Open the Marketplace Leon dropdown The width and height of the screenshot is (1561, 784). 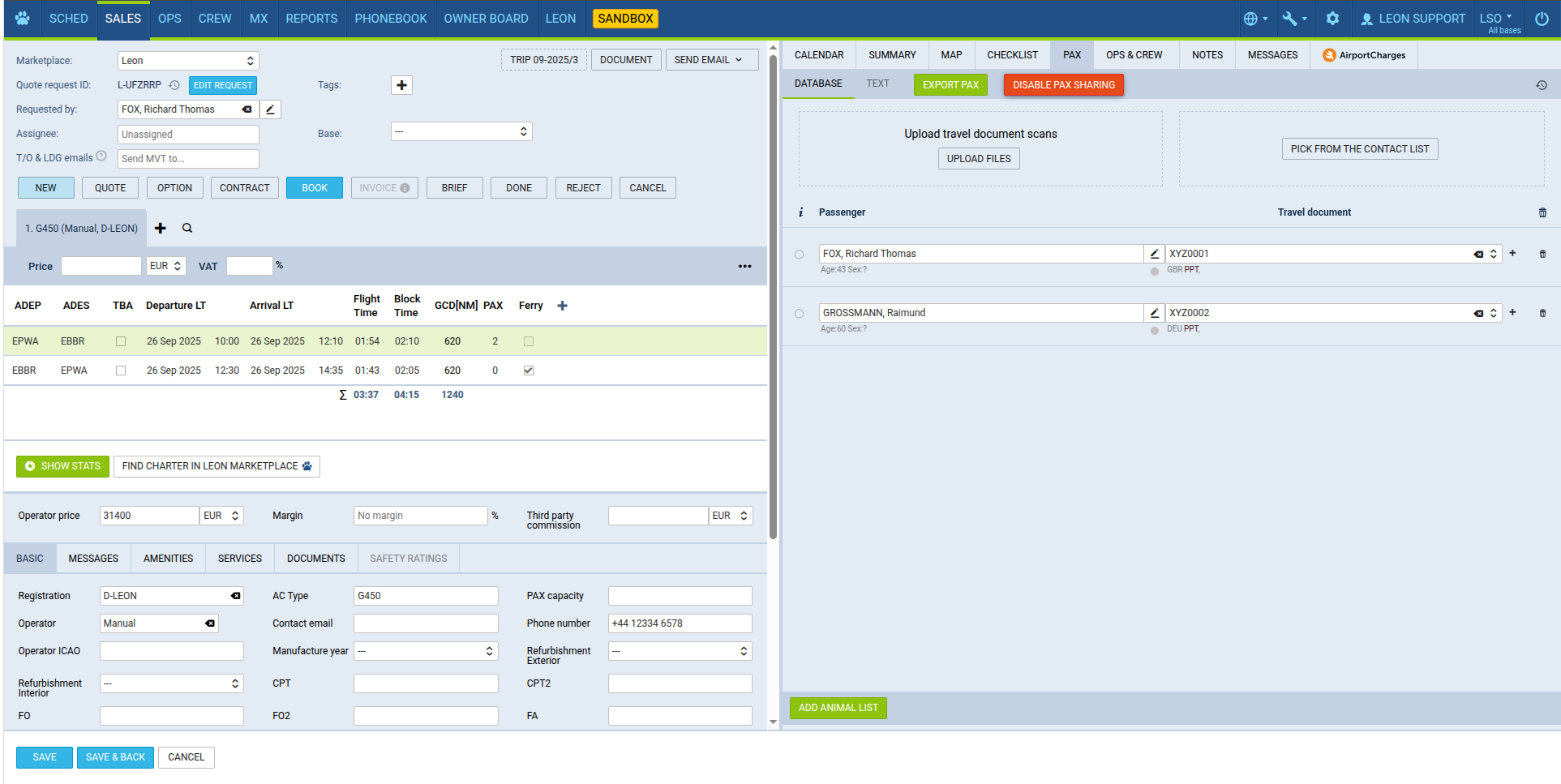[188, 61]
